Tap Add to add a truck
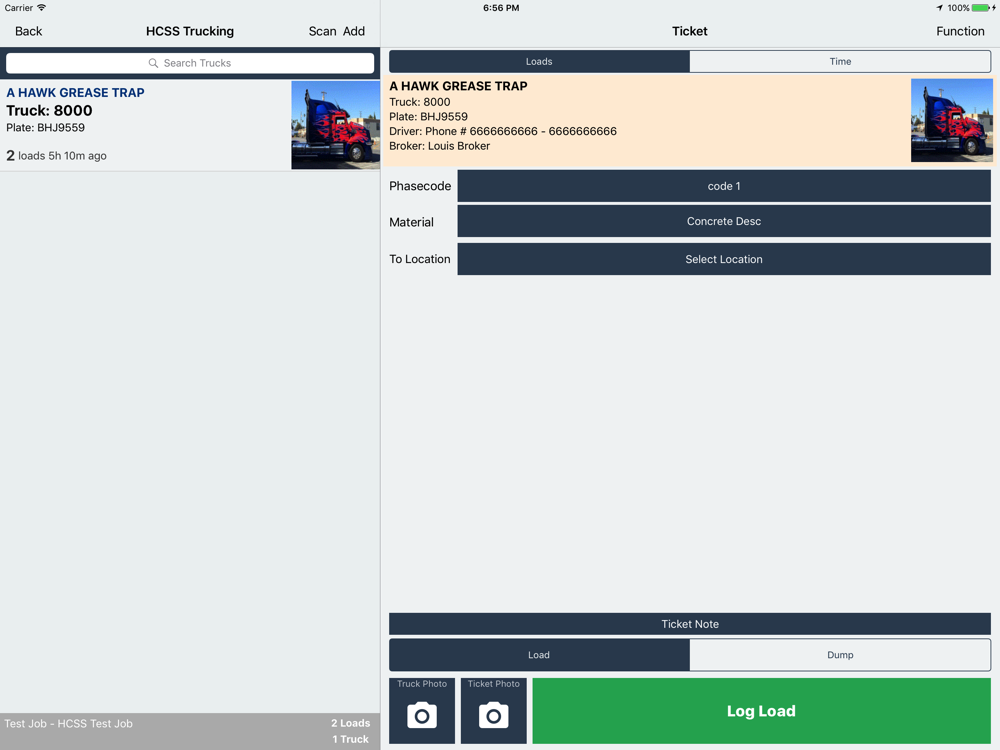Screen dimensions: 1000x750 (354, 31)
